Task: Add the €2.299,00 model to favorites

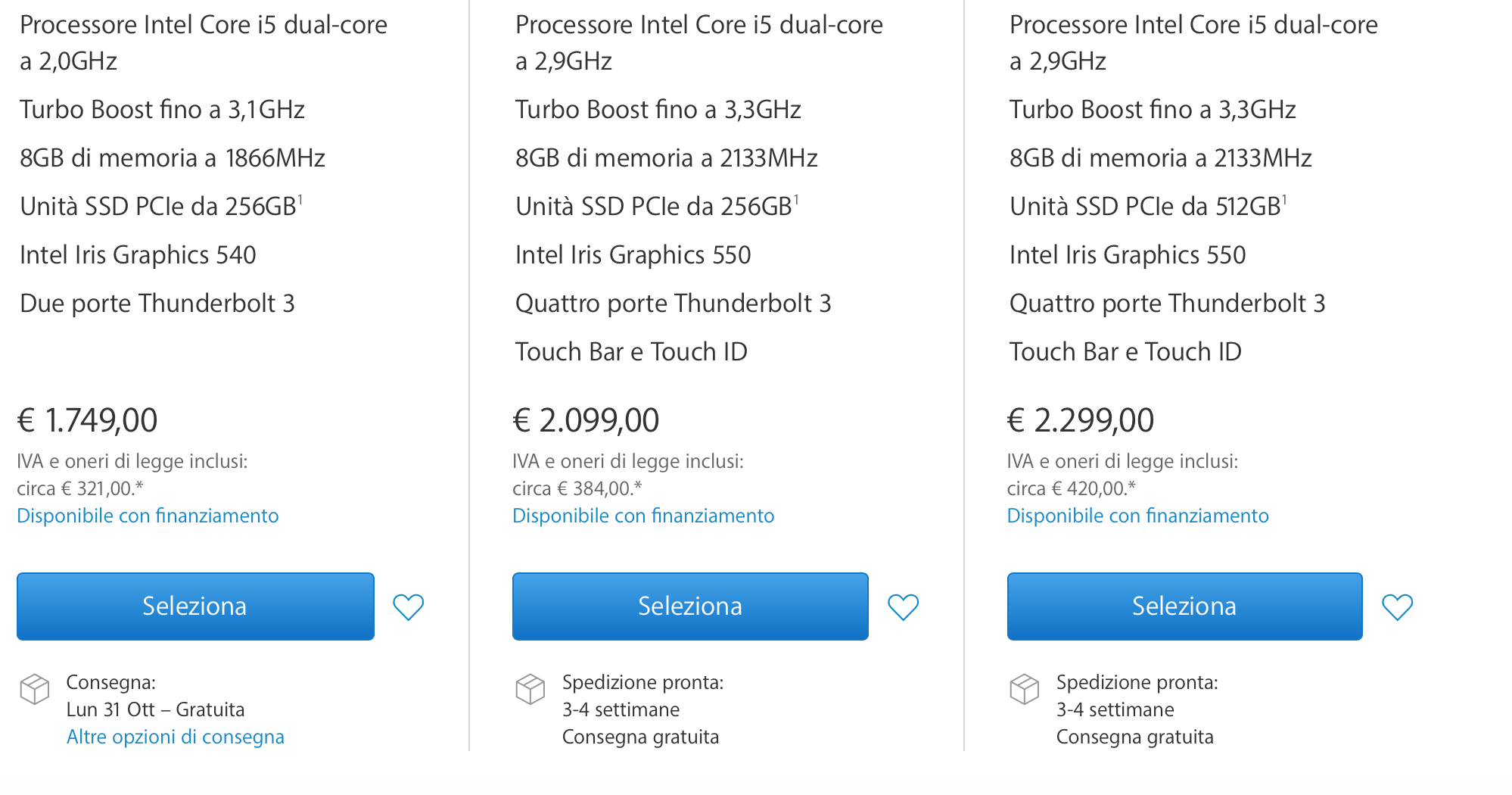Action: (x=1397, y=606)
